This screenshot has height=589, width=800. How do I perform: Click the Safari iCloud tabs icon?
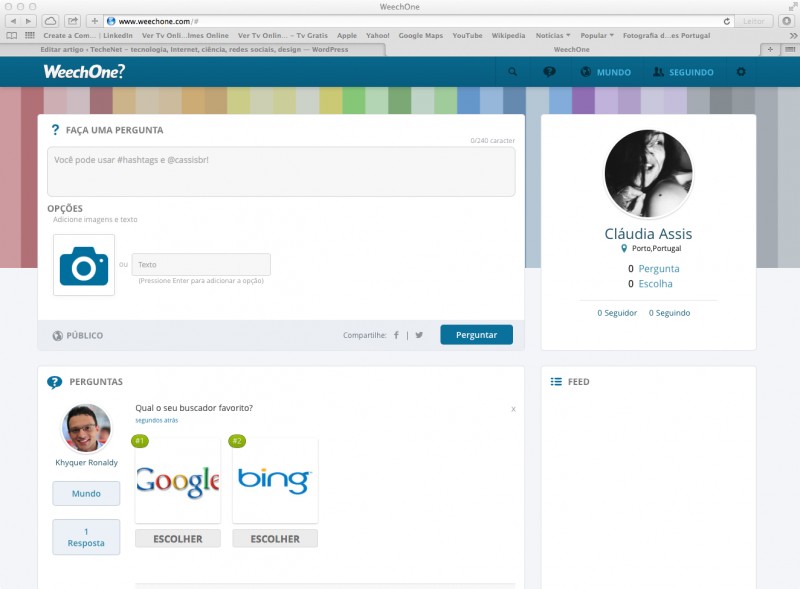pyautogui.click(x=50, y=21)
